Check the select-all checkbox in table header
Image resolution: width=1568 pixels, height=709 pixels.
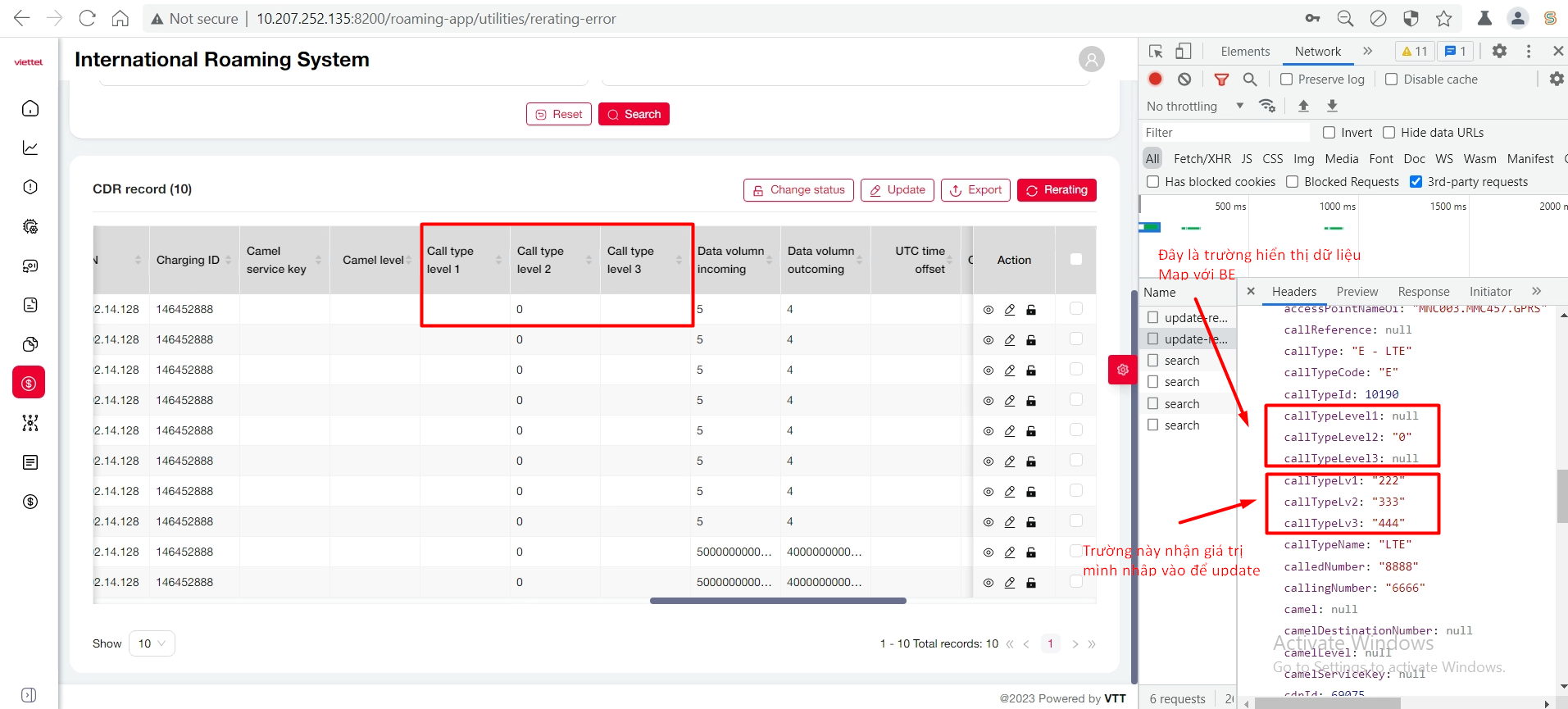1076,260
